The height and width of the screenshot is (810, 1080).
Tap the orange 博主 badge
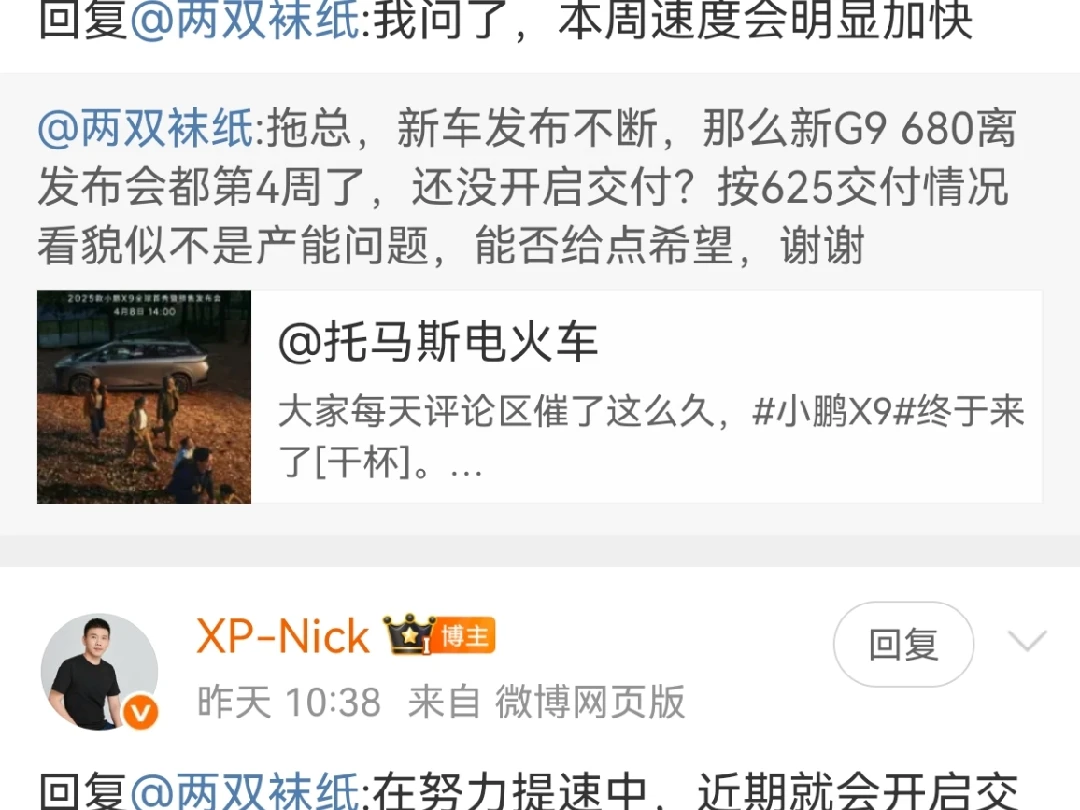[465, 634]
